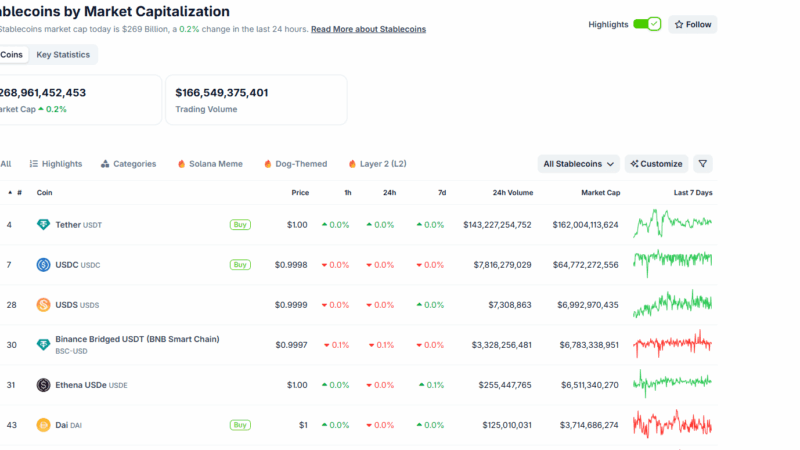Click the Ethena USDe logo icon
The height and width of the screenshot is (450, 800).
click(x=43, y=385)
